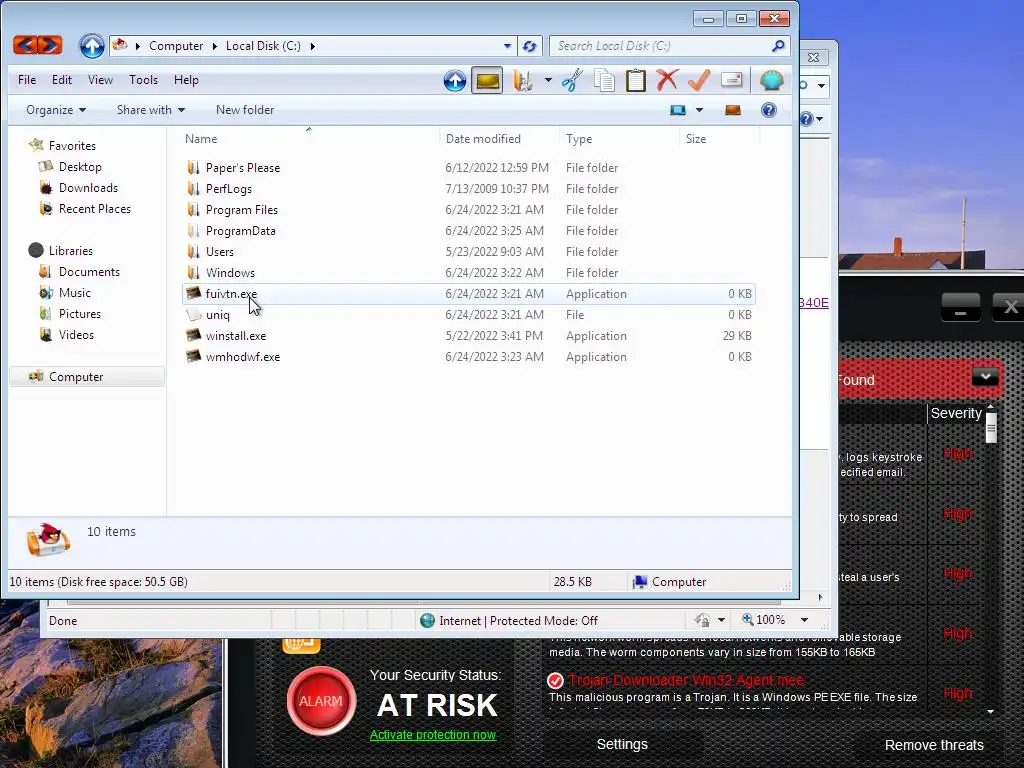Sort by the Name column header
The height and width of the screenshot is (768, 1024).
[308, 138]
